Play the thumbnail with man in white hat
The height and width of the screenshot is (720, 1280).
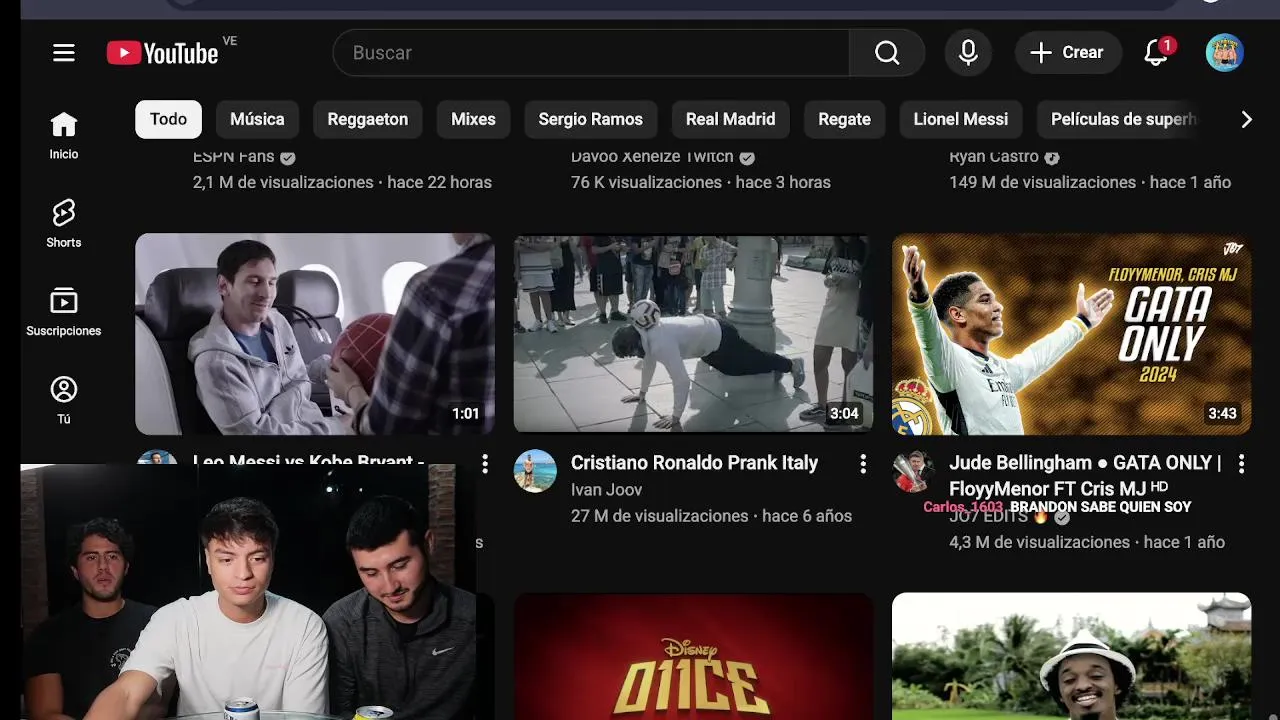click(x=1071, y=656)
